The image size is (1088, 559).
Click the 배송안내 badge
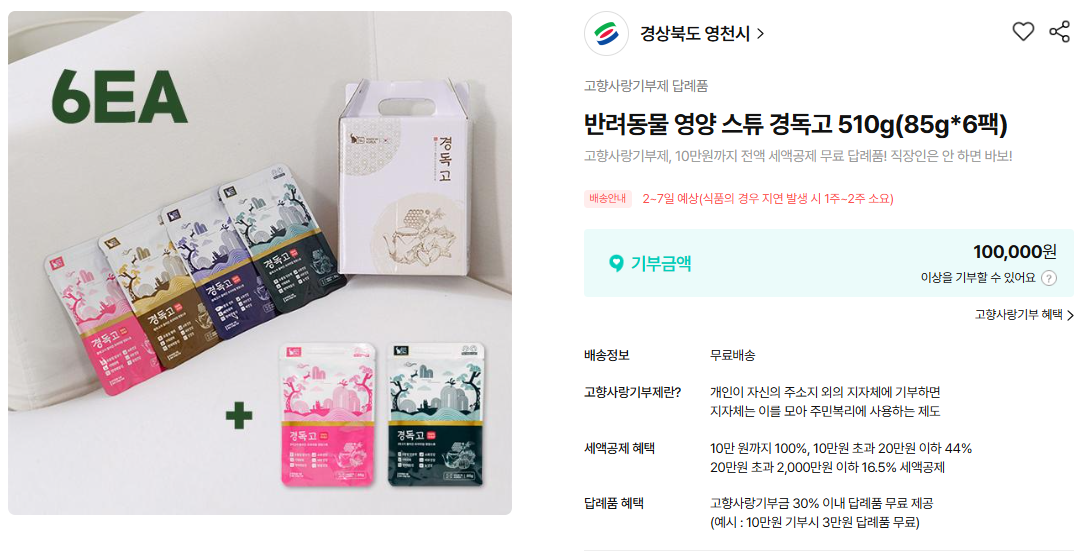tap(608, 199)
